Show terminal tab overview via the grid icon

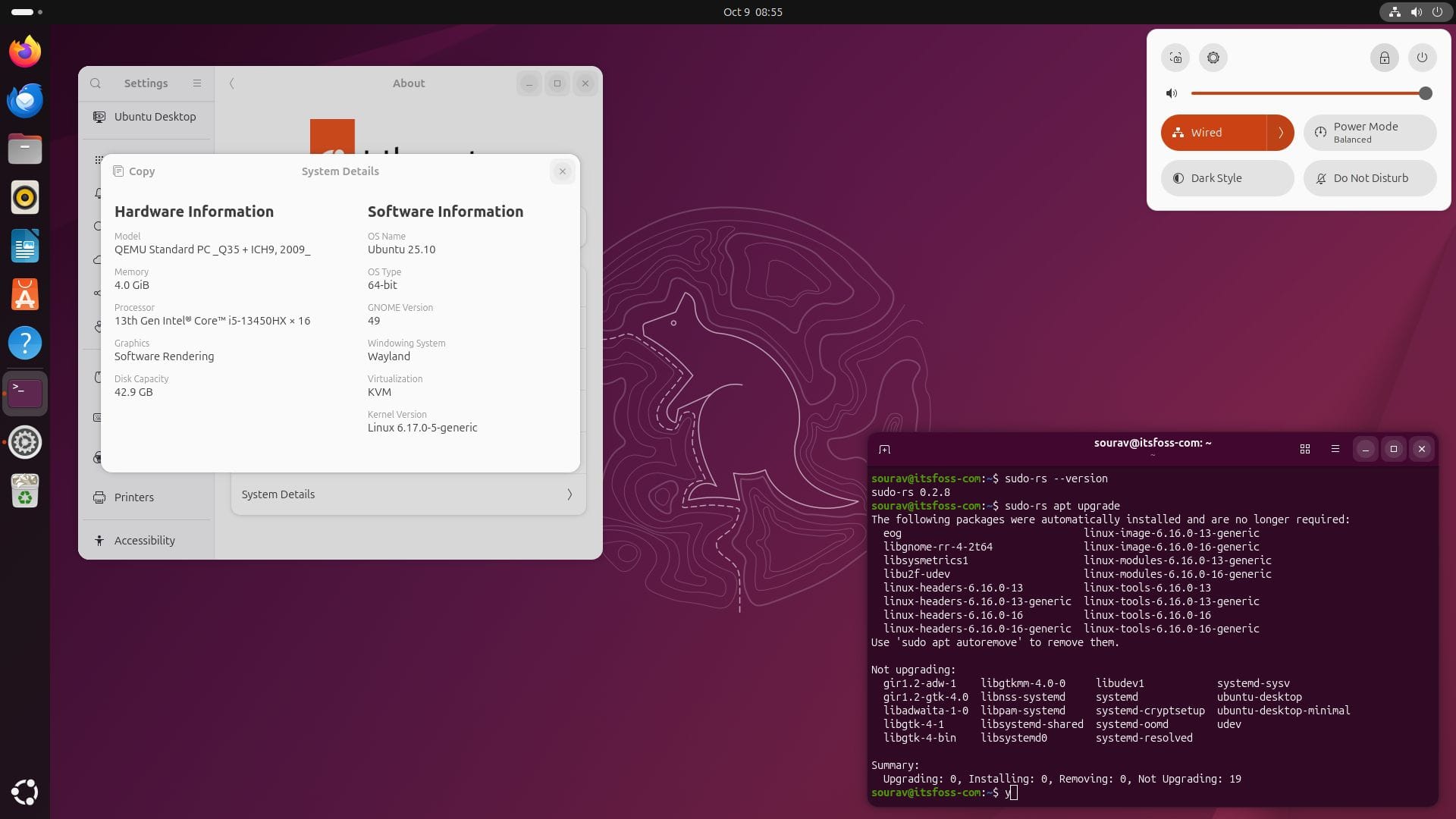point(1305,449)
